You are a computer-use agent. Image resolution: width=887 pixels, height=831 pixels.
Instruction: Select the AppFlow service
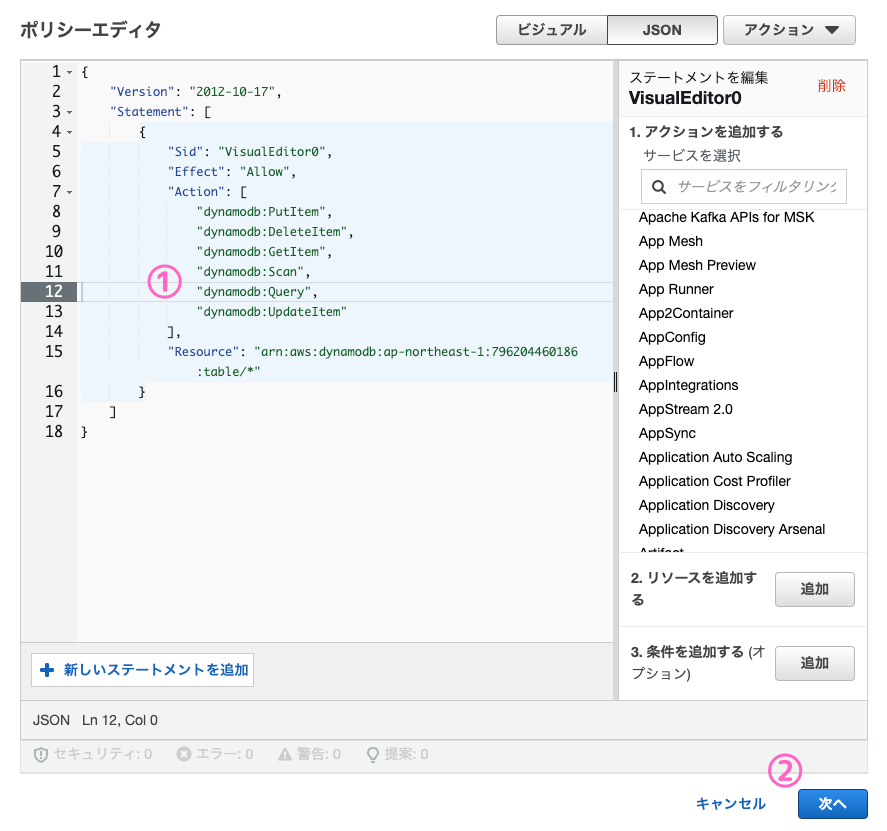666,361
